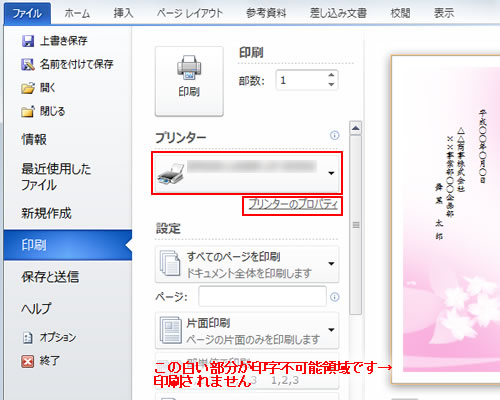The width and height of the screenshot is (500, 400).
Task: Expand the すべてのページを印刷 dropdown
Action: pos(331,264)
